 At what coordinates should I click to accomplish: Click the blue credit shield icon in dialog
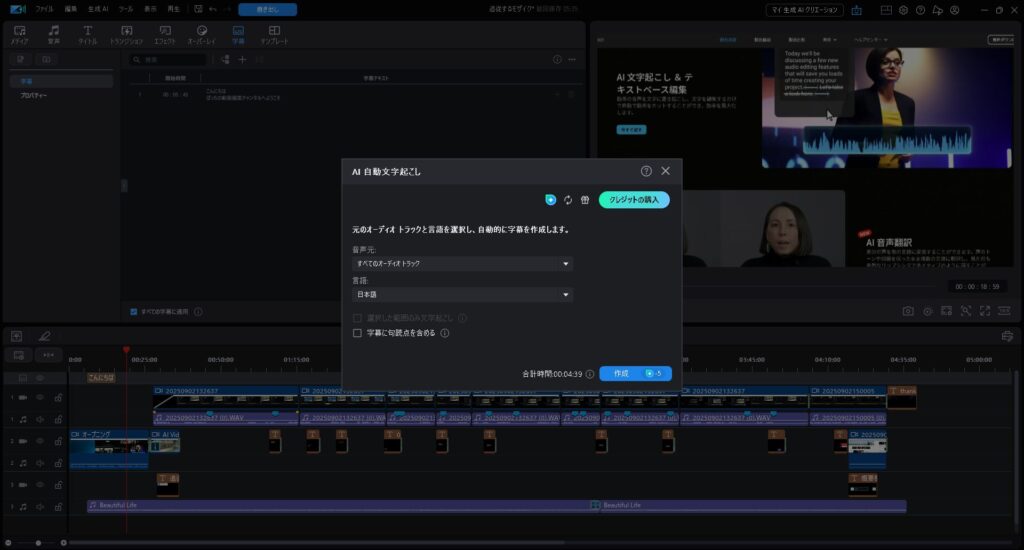pyautogui.click(x=550, y=200)
